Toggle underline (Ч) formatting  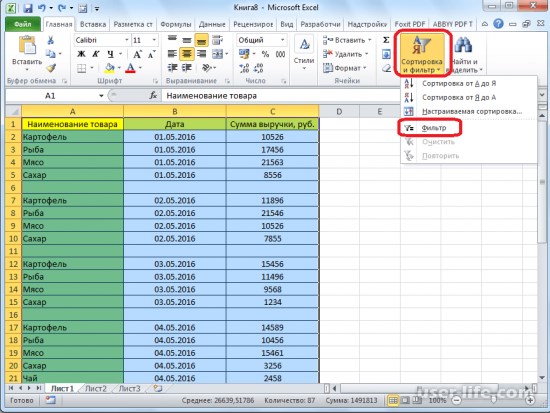110,54
